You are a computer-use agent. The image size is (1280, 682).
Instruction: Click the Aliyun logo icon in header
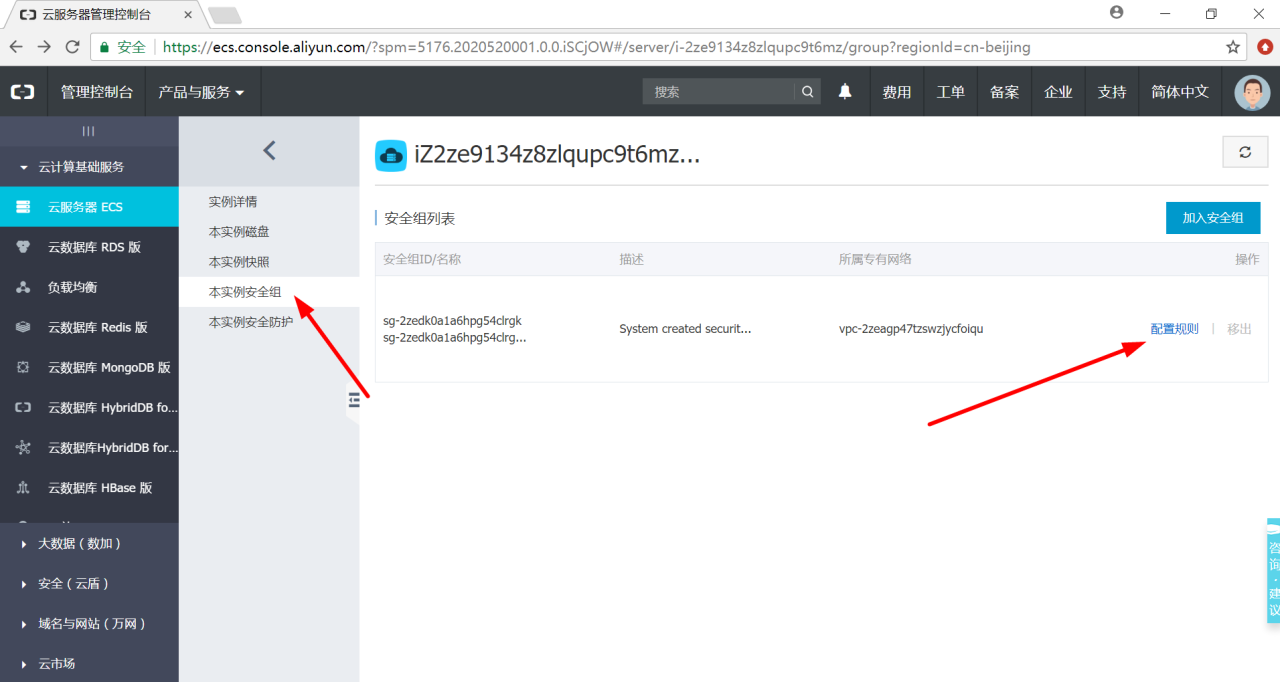(x=22, y=92)
